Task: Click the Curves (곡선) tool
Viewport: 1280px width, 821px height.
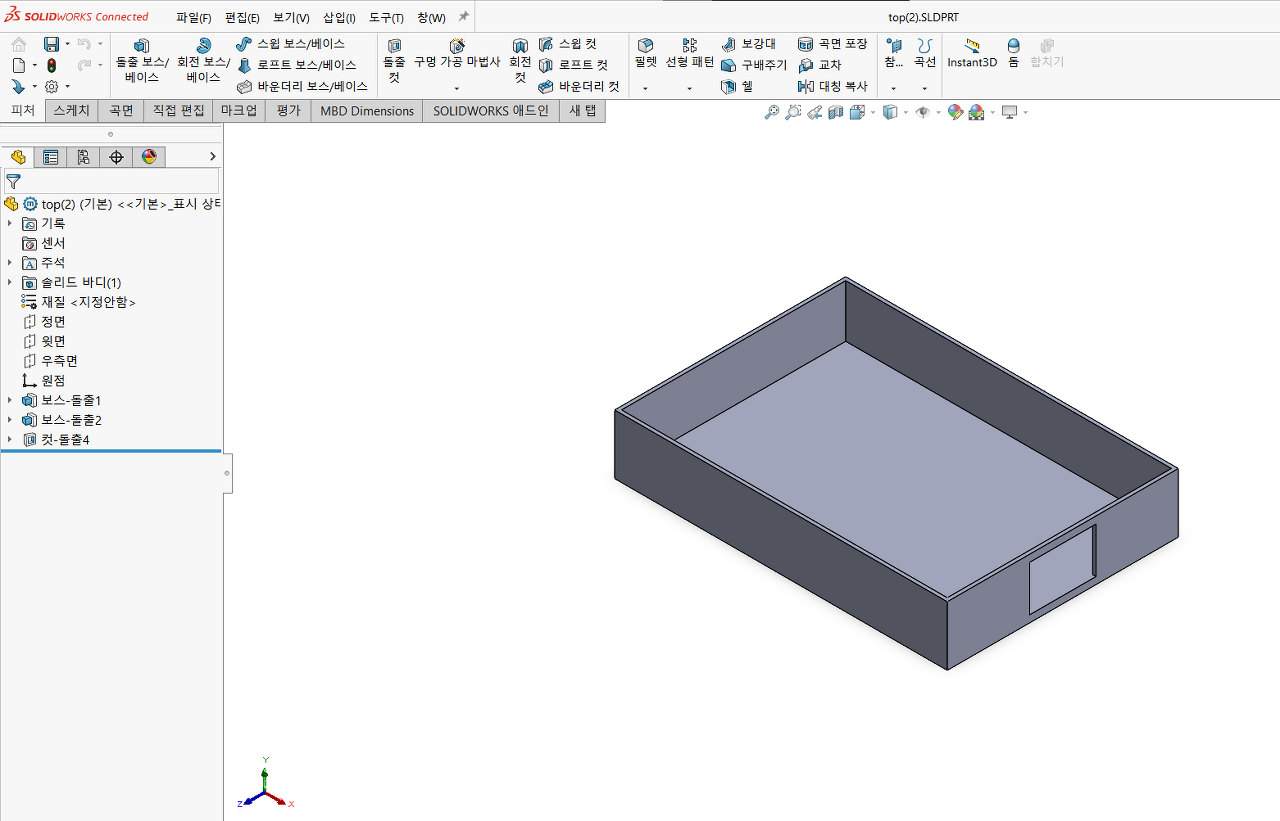Action: pos(925,54)
